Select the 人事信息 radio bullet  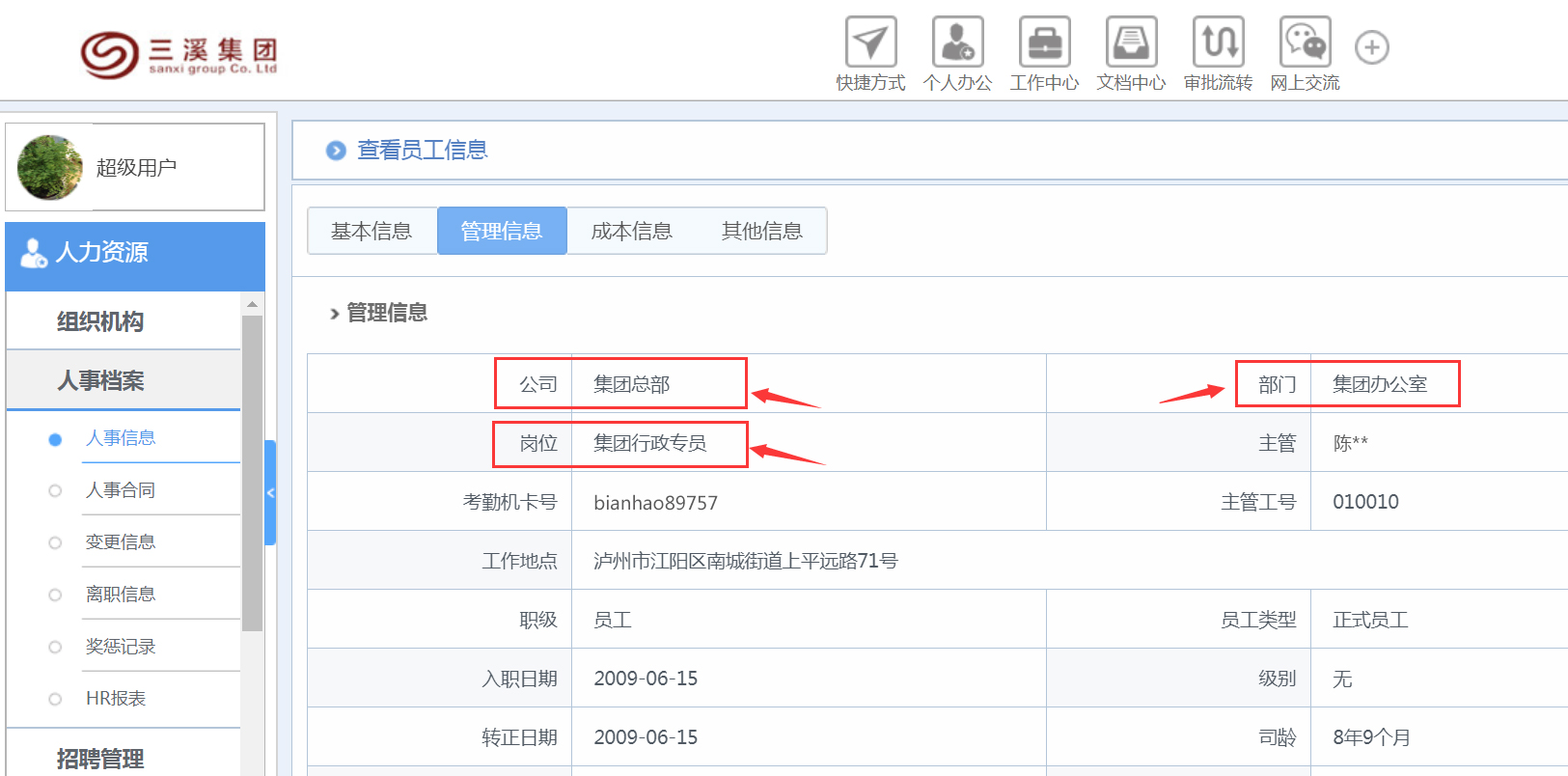pyautogui.click(x=55, y=439)
